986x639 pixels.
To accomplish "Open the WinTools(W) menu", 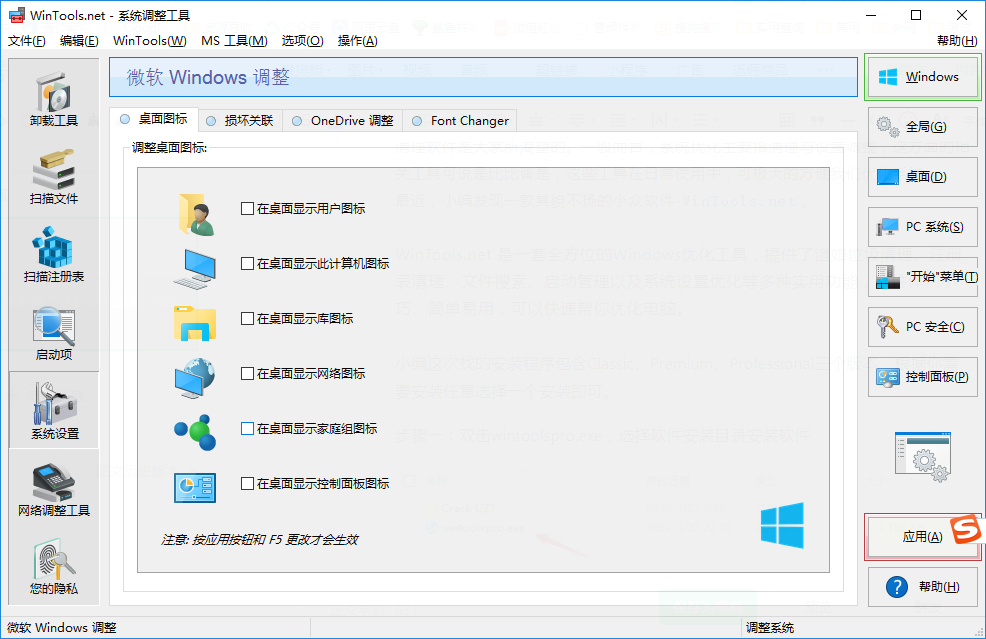I will click(x=150, y=41).
